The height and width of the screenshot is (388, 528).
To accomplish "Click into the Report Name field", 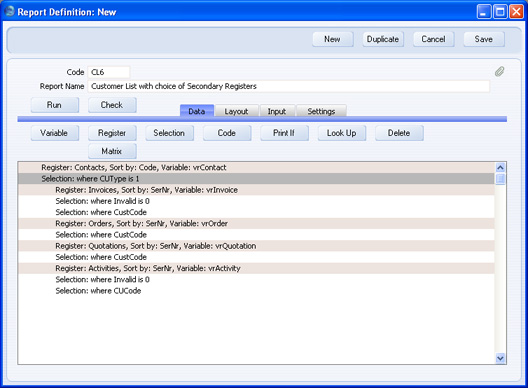I will click(x=289, y=86).
